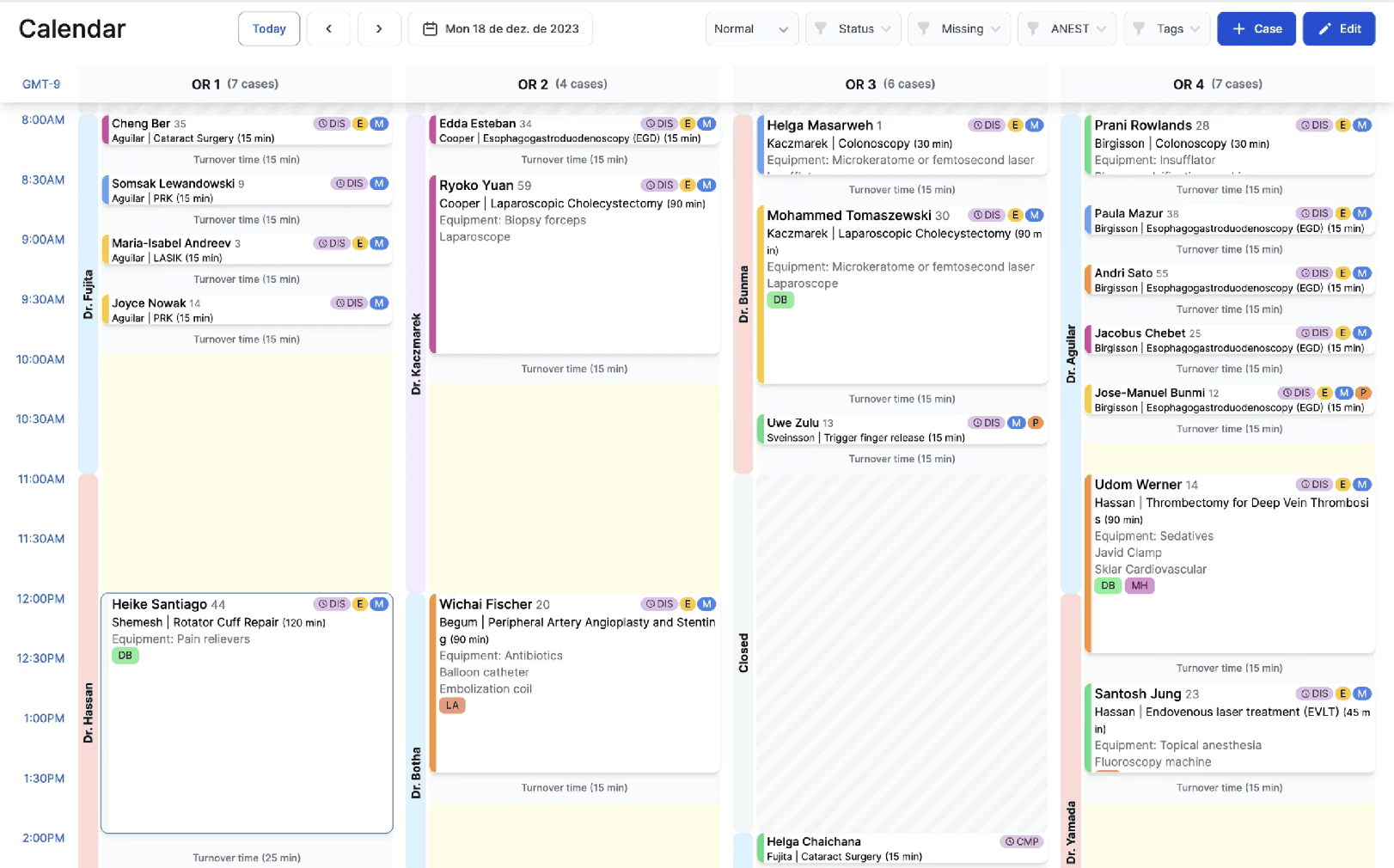Select Dr. Fujita block in OR 1
The height and width of the screenshot is (868, 1394).
(88, 294)
